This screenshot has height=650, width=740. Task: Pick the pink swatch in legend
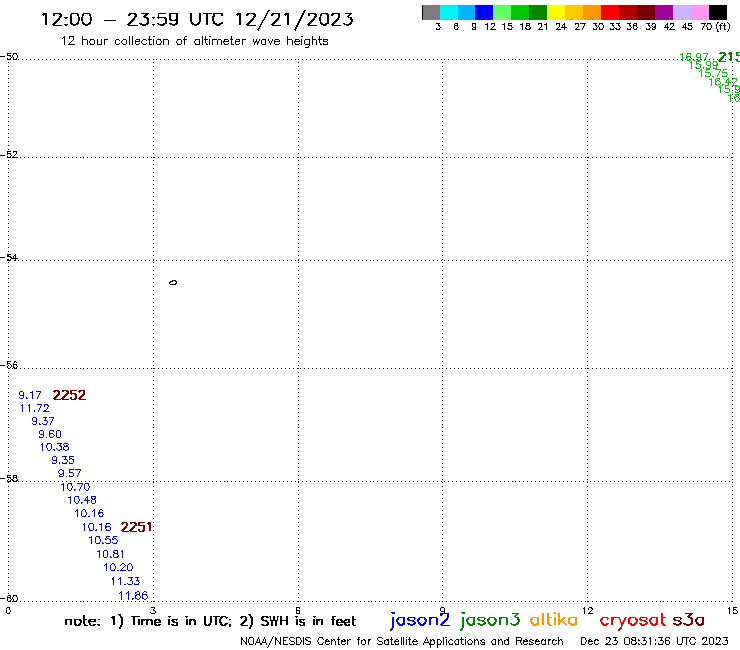(x=699, y=12)
